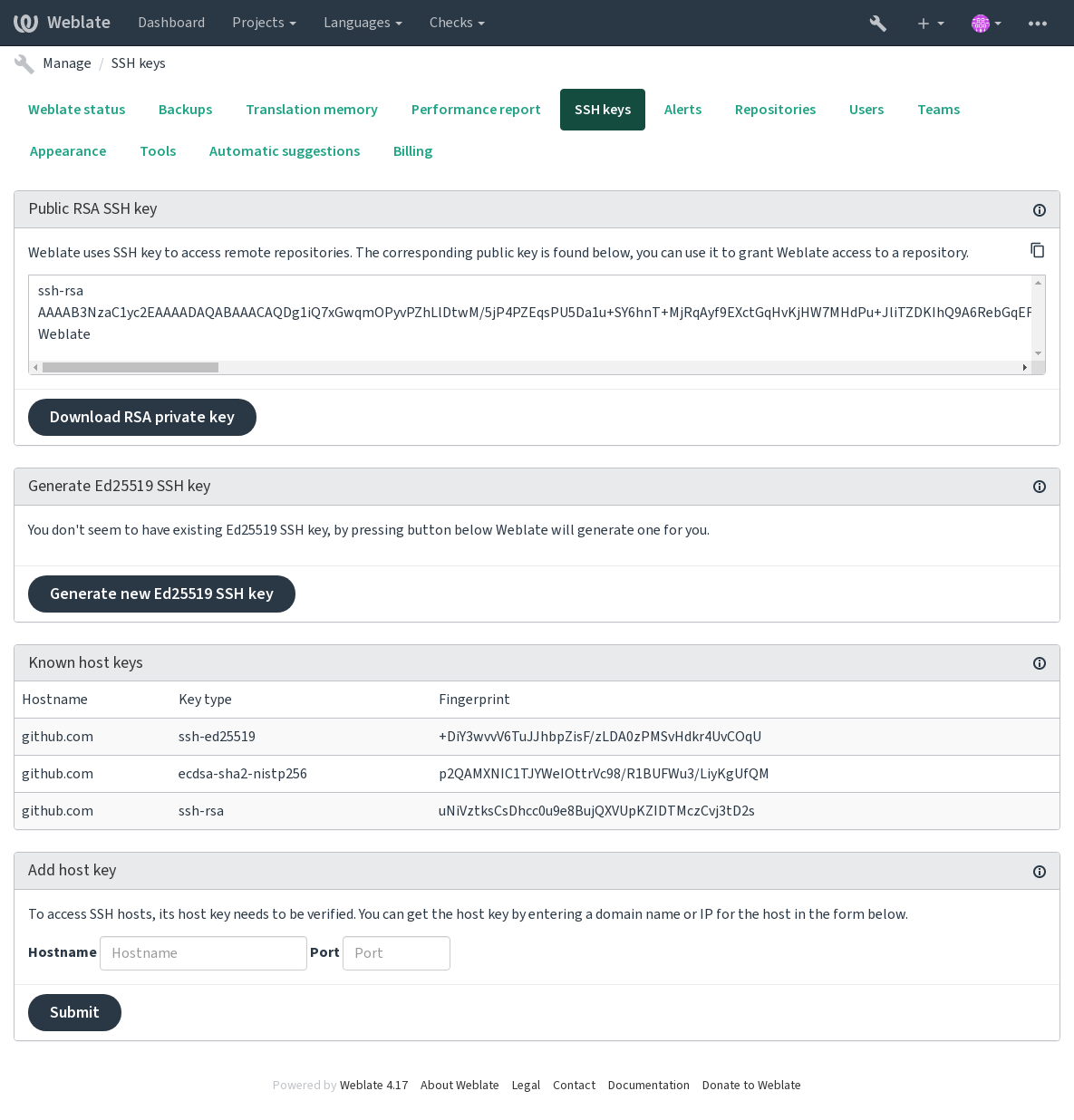The height and width of the screenshot is (1120, 1074).
Task: Submit the new host key form
Action: point(74,1012)
